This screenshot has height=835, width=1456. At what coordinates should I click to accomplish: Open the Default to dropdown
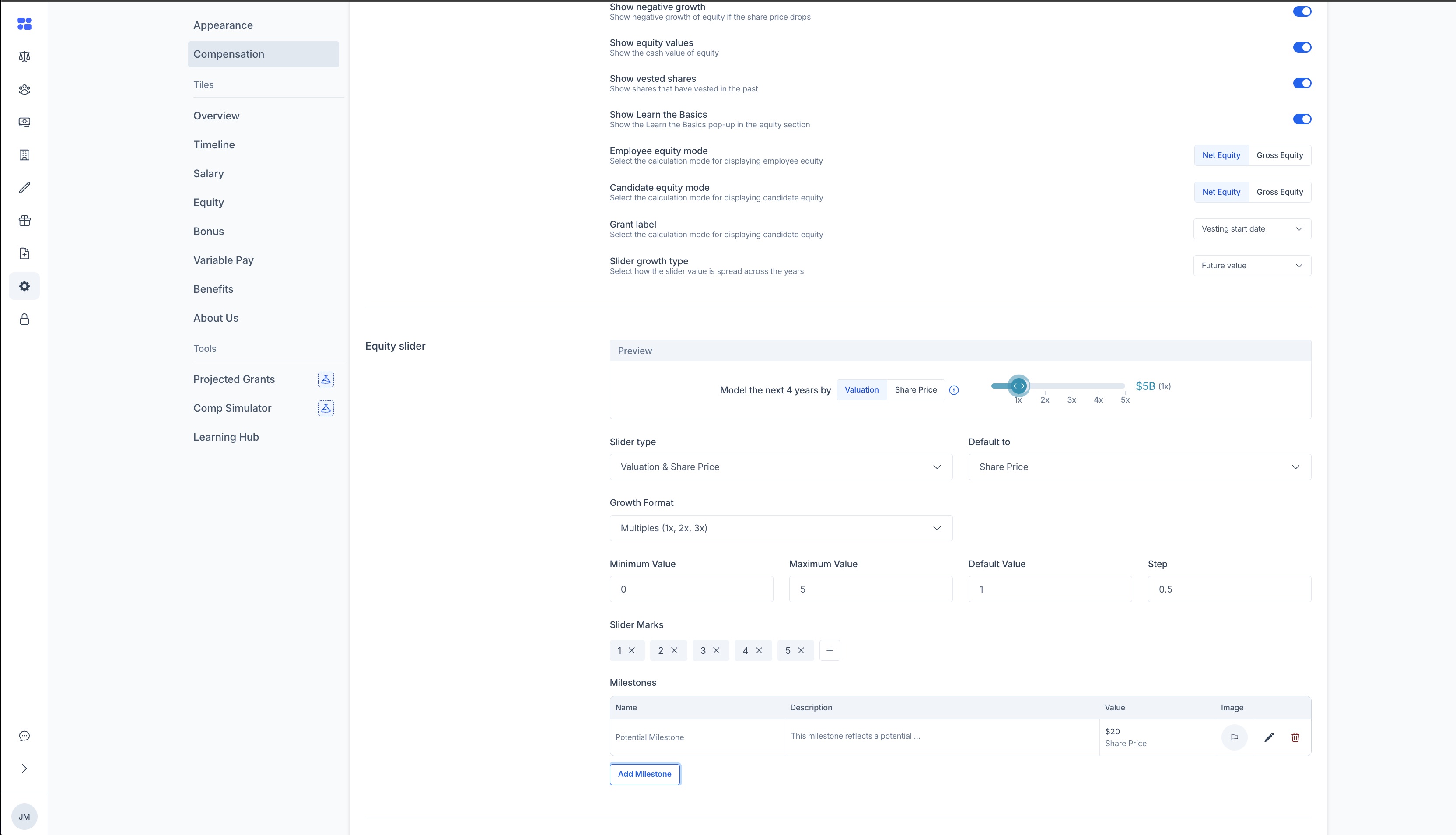tap(1140, 467)
